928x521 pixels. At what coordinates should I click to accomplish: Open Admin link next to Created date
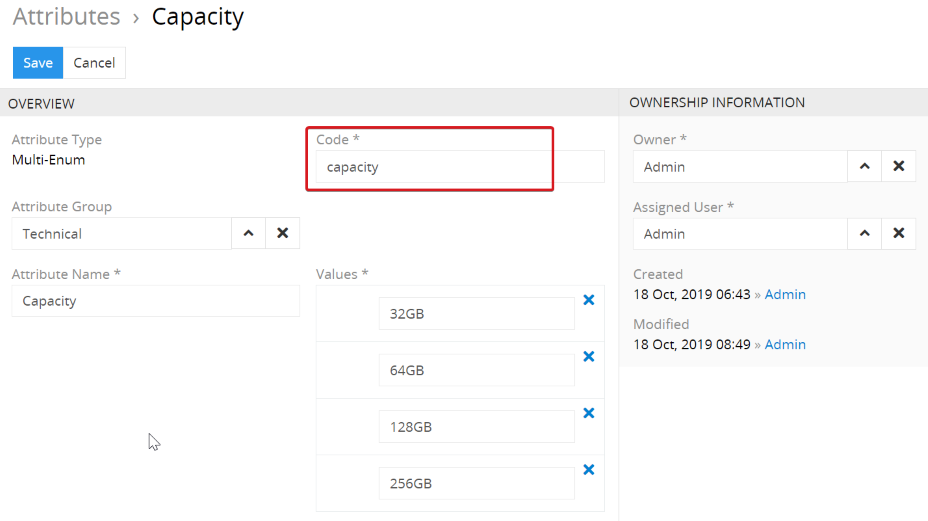pos(785,294)
